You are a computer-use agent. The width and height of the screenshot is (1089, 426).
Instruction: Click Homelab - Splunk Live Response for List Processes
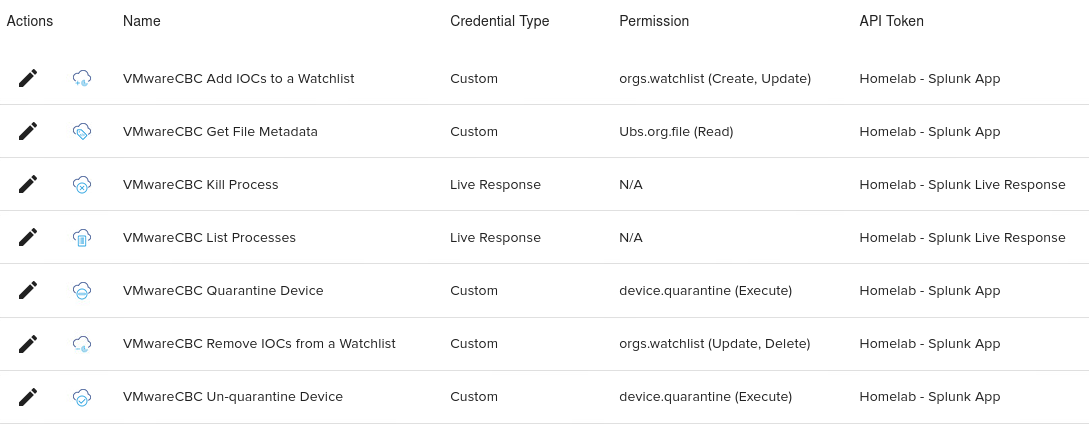tap(962, 237)
